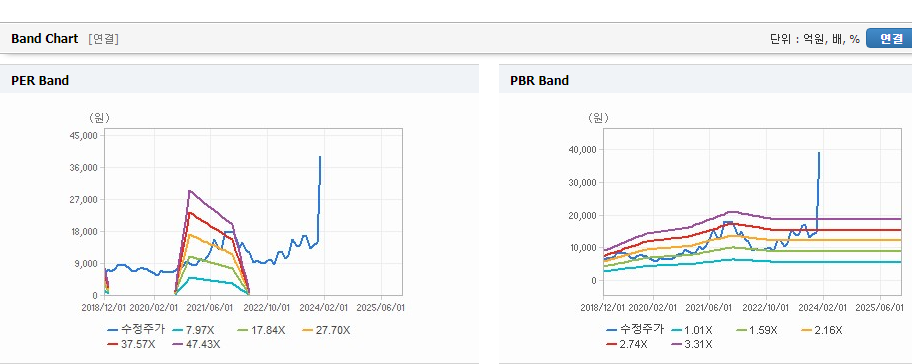Toggle the 1.01X legend series
This screenshot has width=912, height=364.
tap(691, 330)
